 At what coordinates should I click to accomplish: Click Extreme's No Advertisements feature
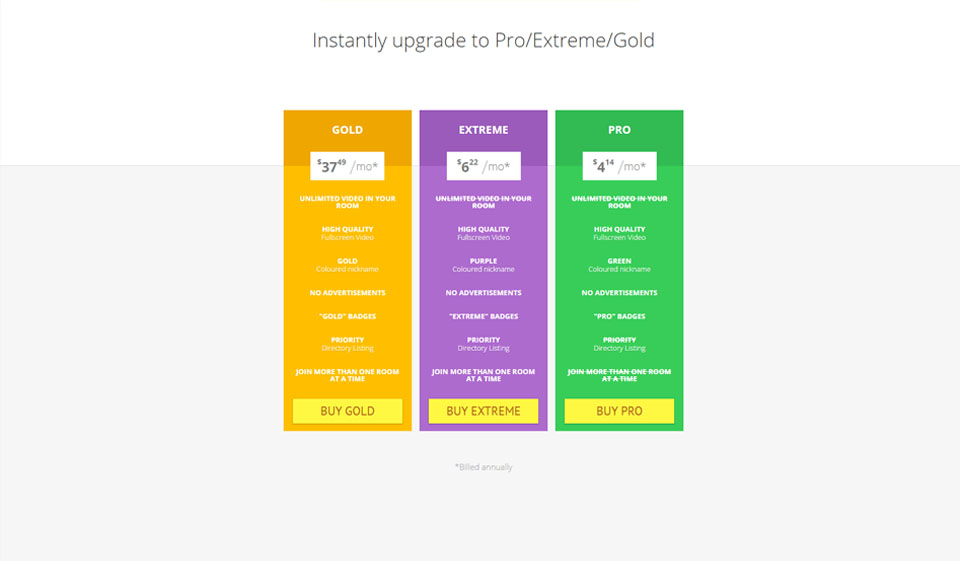click(483, 293)
